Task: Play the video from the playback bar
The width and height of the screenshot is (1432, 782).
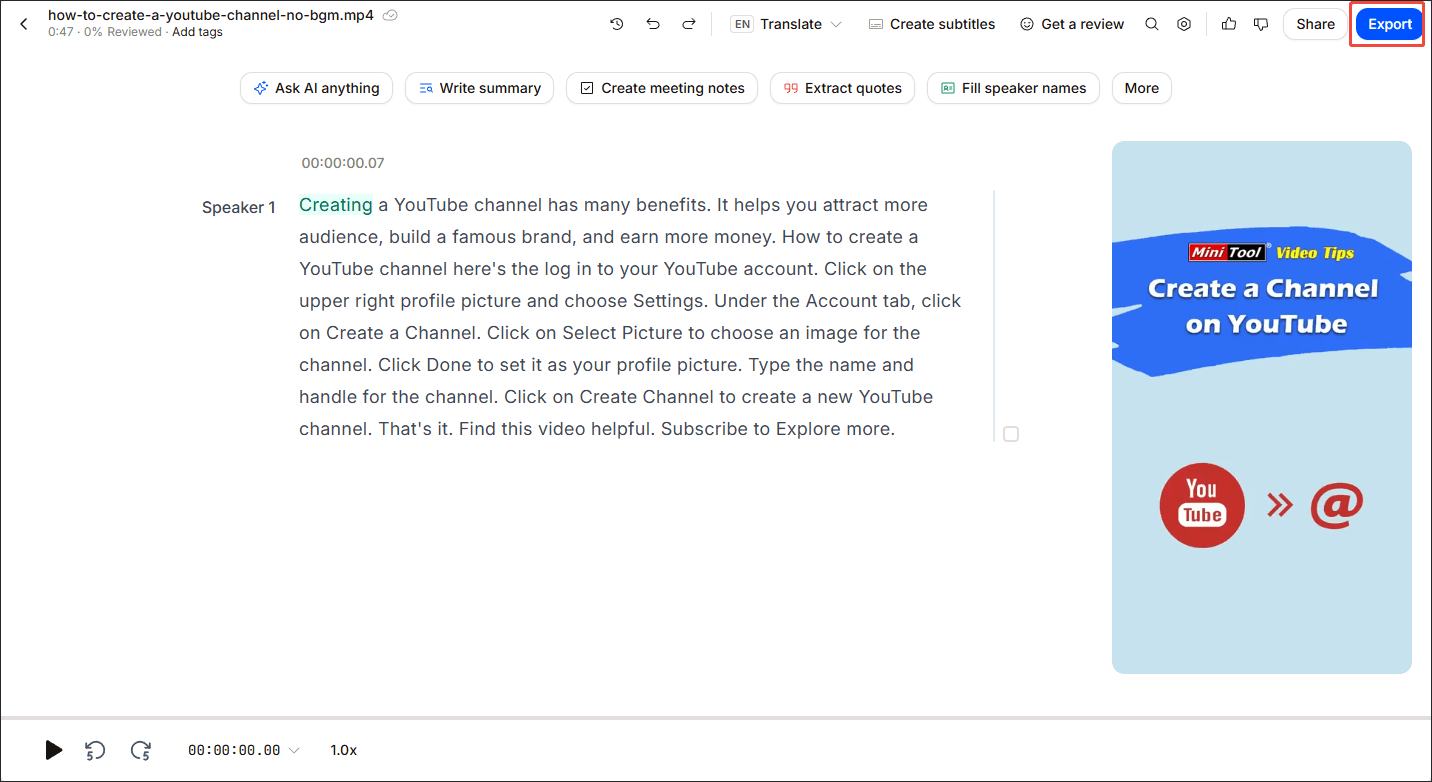Action: coord(53,749)
